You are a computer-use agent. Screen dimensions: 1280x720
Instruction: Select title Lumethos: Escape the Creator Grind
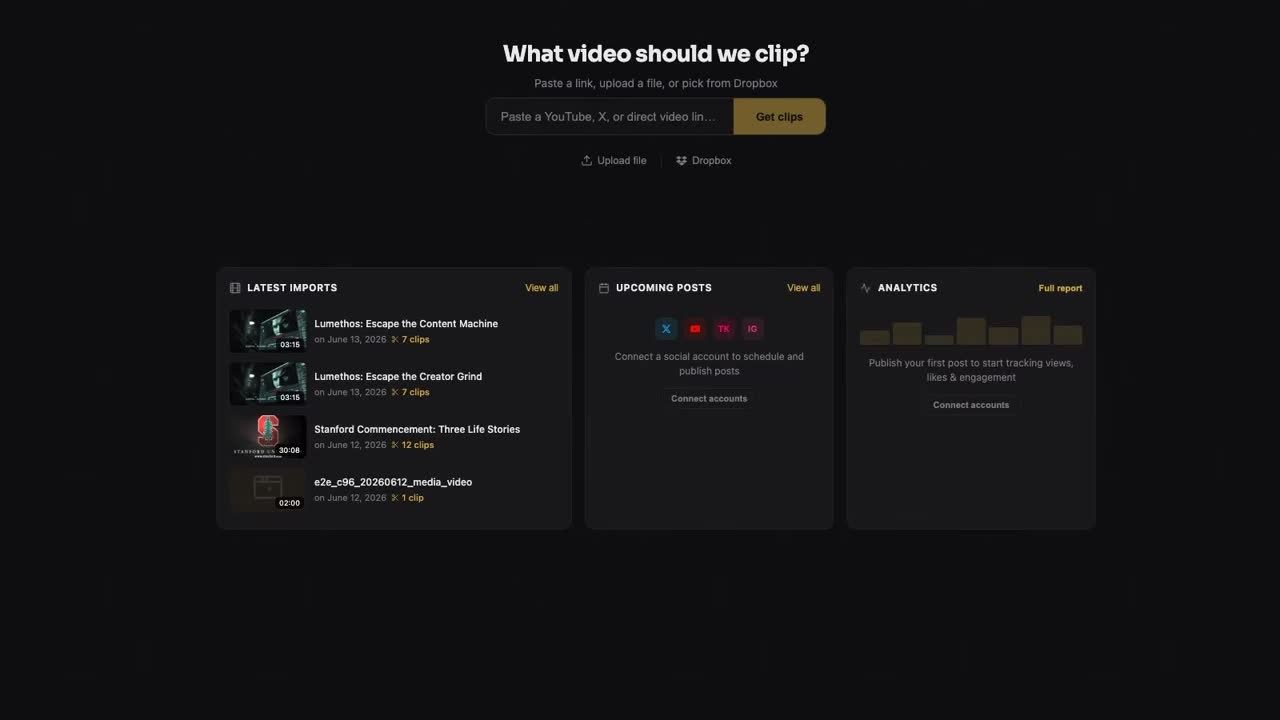click(398, 377)
